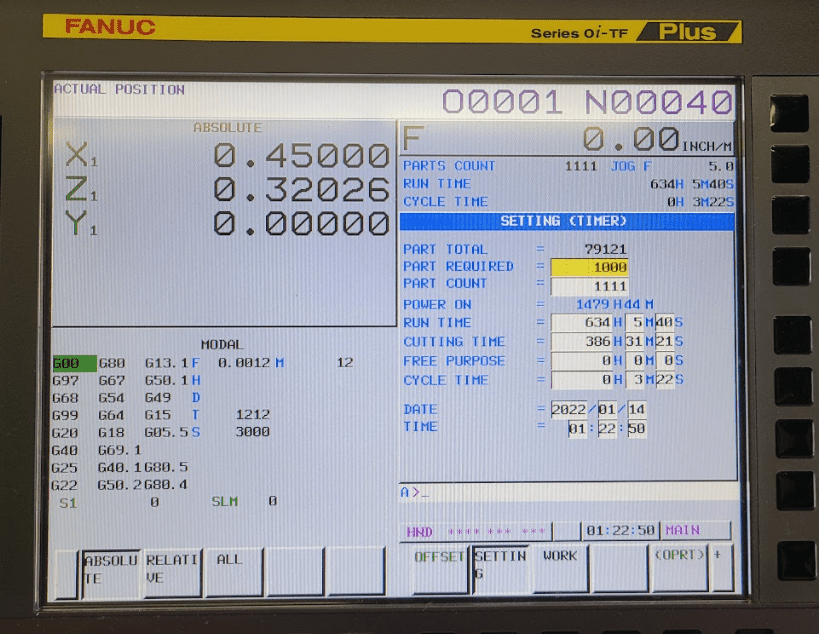
Task: Click the highlighted G00 modal code
Action: coord(74,363)
